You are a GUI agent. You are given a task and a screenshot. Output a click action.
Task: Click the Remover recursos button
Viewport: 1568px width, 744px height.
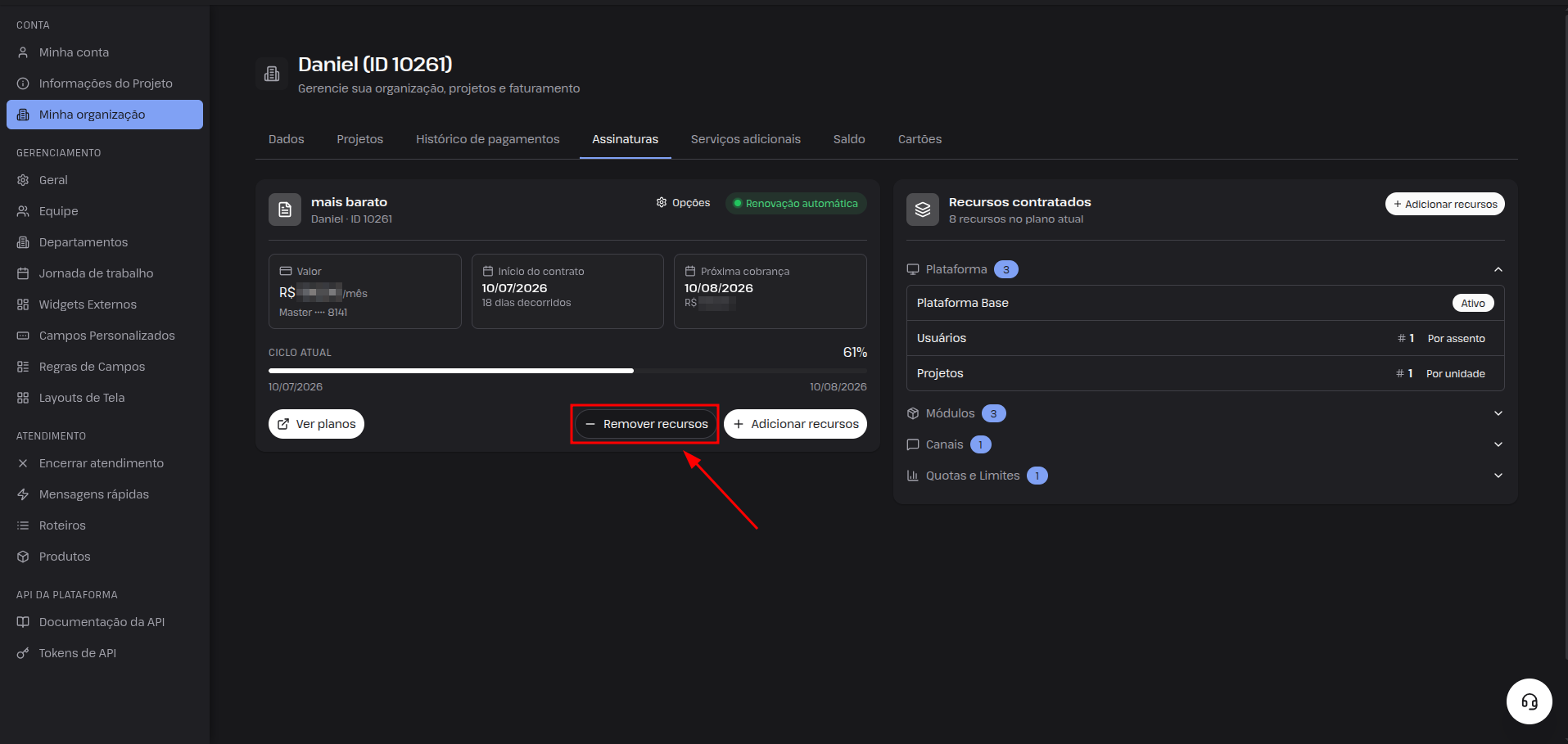click(645, 424)
